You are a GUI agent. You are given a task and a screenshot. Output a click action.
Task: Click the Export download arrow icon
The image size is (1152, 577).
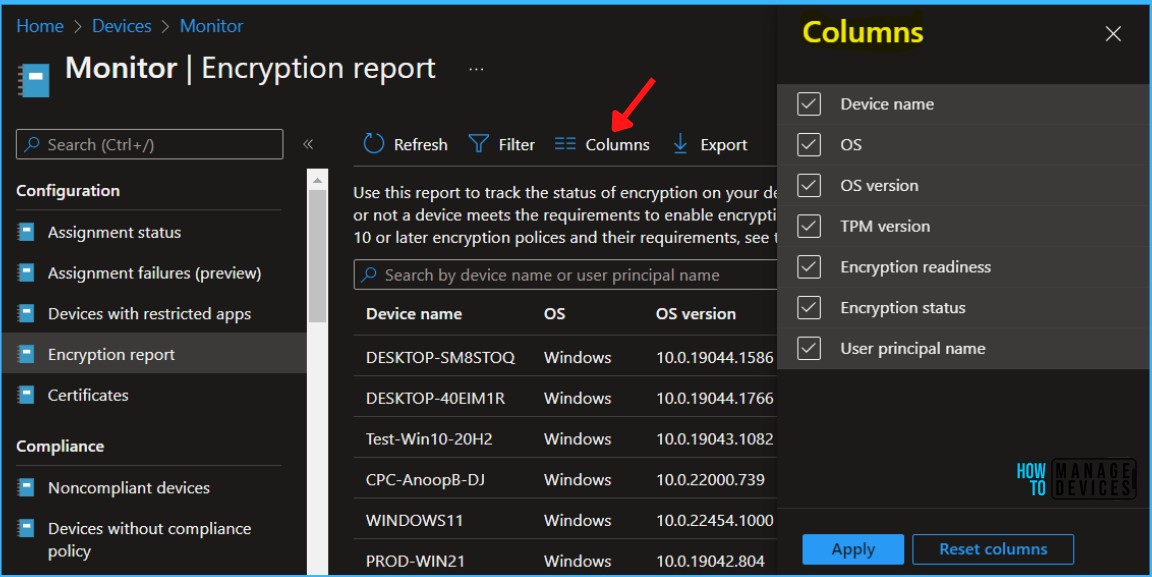[x=681, y=144]
